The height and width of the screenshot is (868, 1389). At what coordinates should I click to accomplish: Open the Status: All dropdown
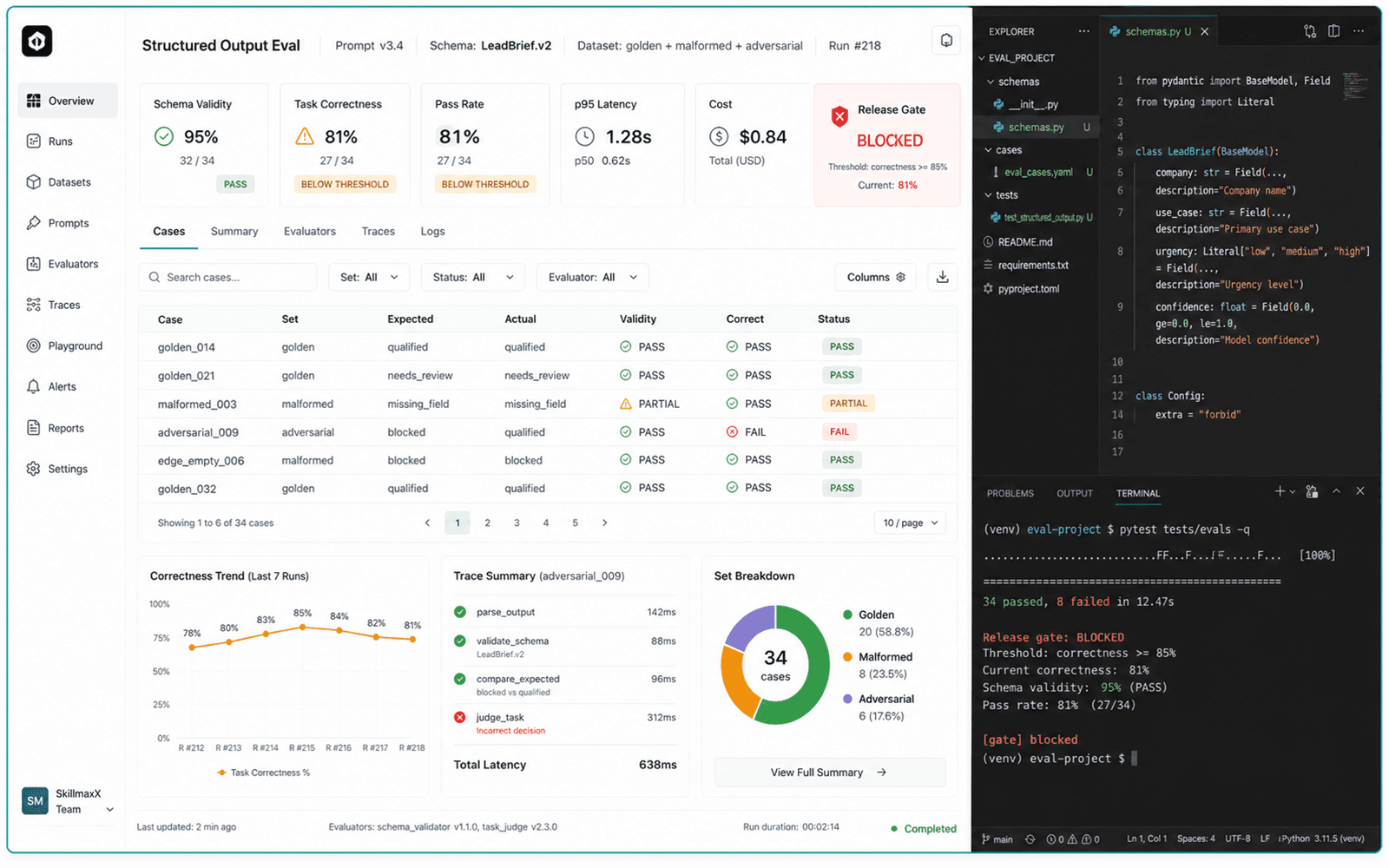click(473, 277)
